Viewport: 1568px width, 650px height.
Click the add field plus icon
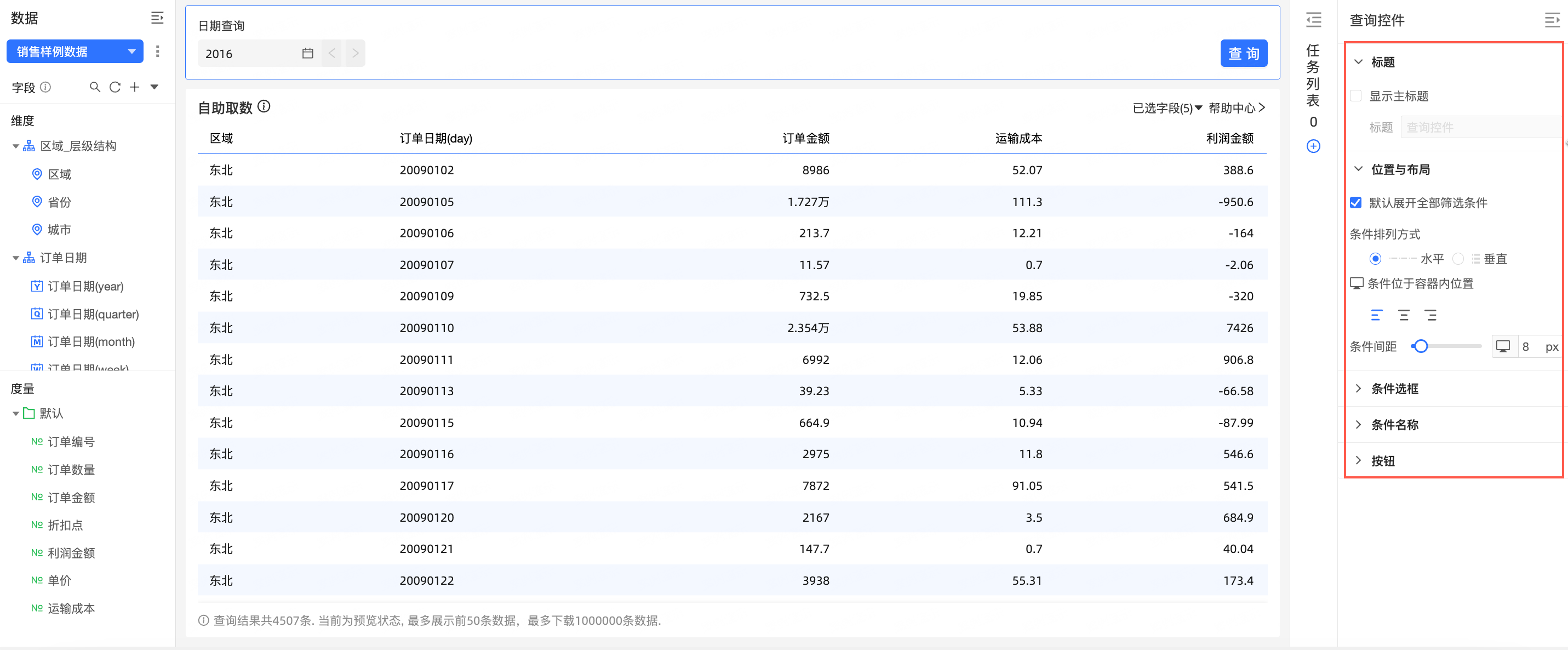click(135, 87)
